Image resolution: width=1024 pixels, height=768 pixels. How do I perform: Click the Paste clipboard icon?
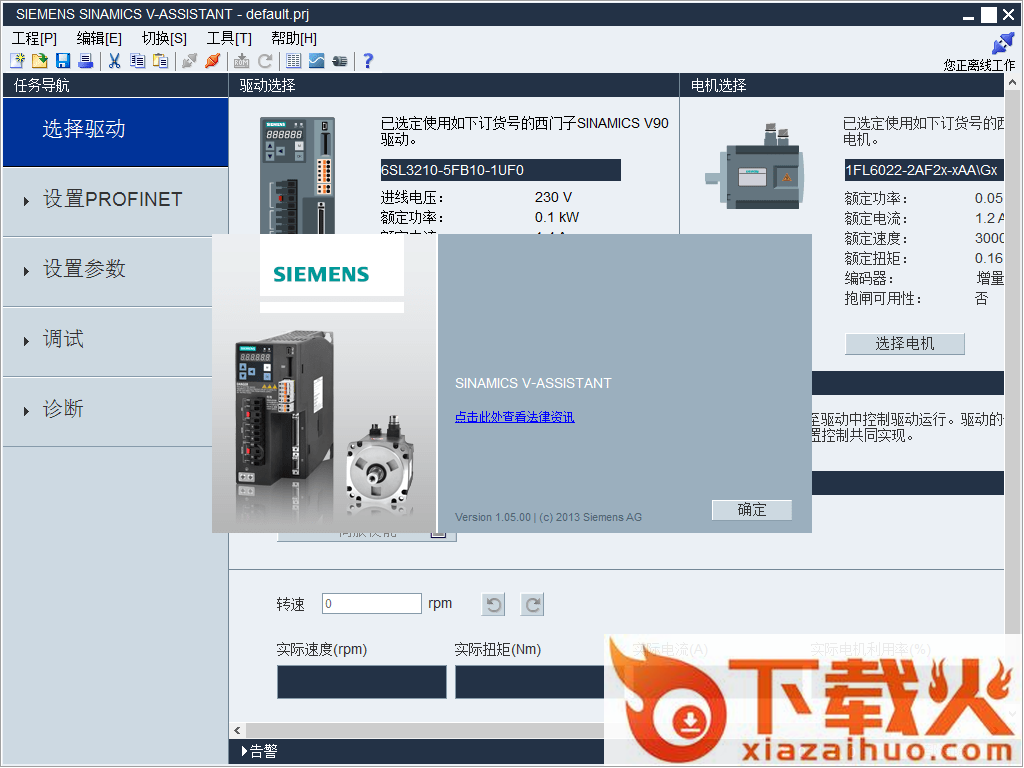click(x=160, y=61)
